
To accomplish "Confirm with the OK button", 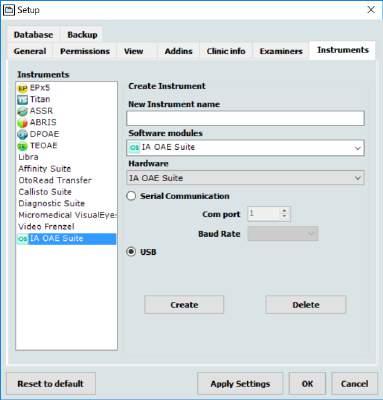I will pos(307,384).
